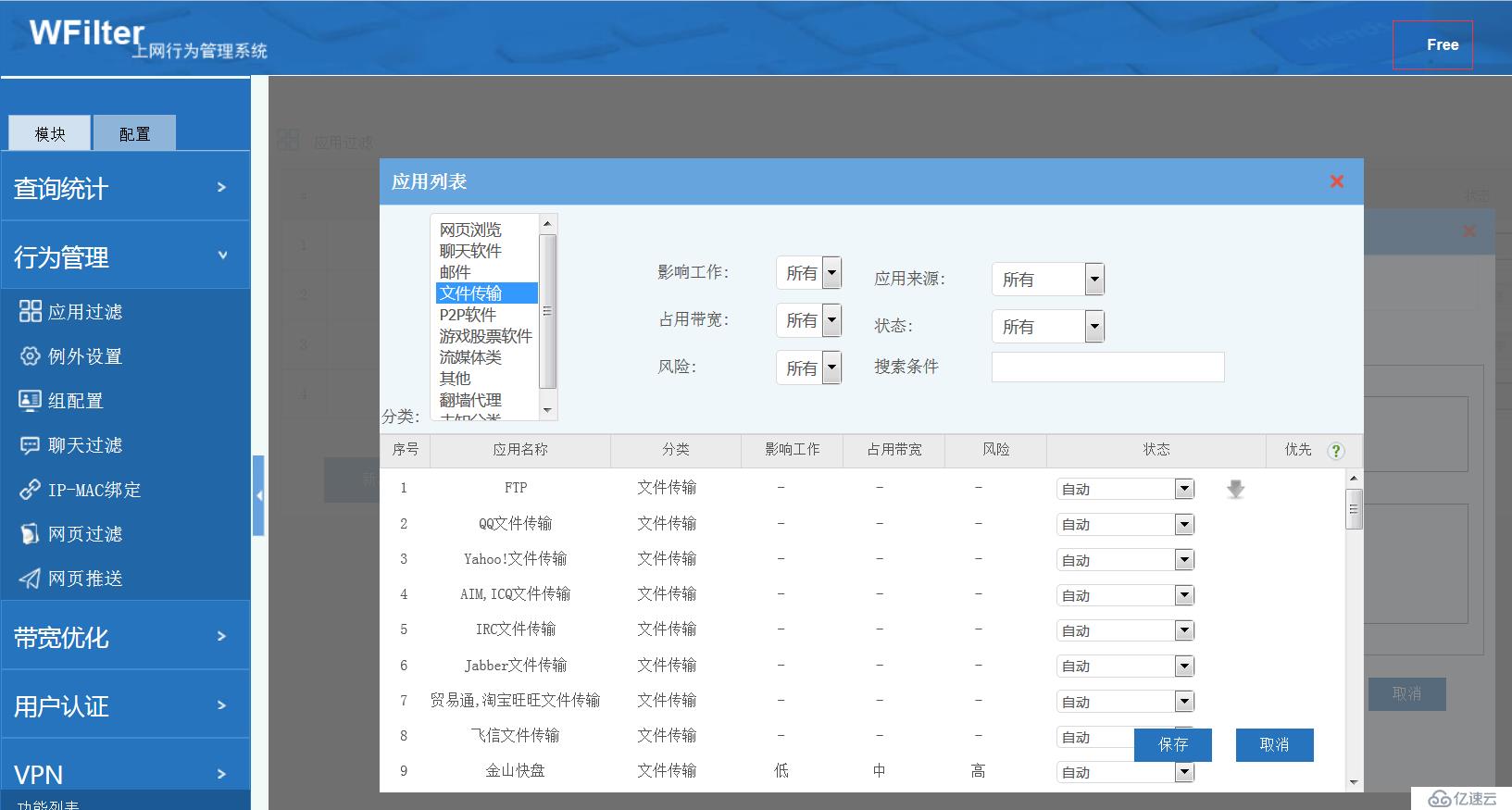Collapse the 行为管理 menu section

(125, 255)
